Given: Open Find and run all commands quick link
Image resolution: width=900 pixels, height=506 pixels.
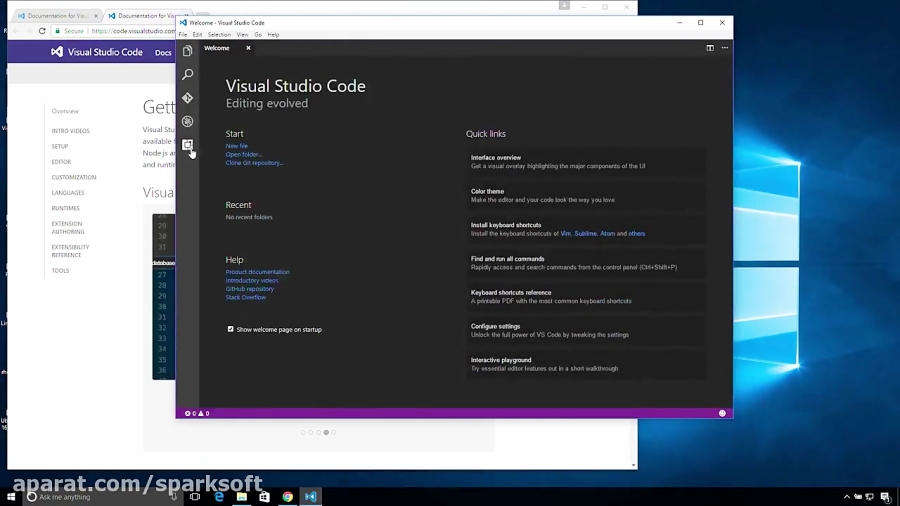Looking at the screenshot, I should click(585, 263).
